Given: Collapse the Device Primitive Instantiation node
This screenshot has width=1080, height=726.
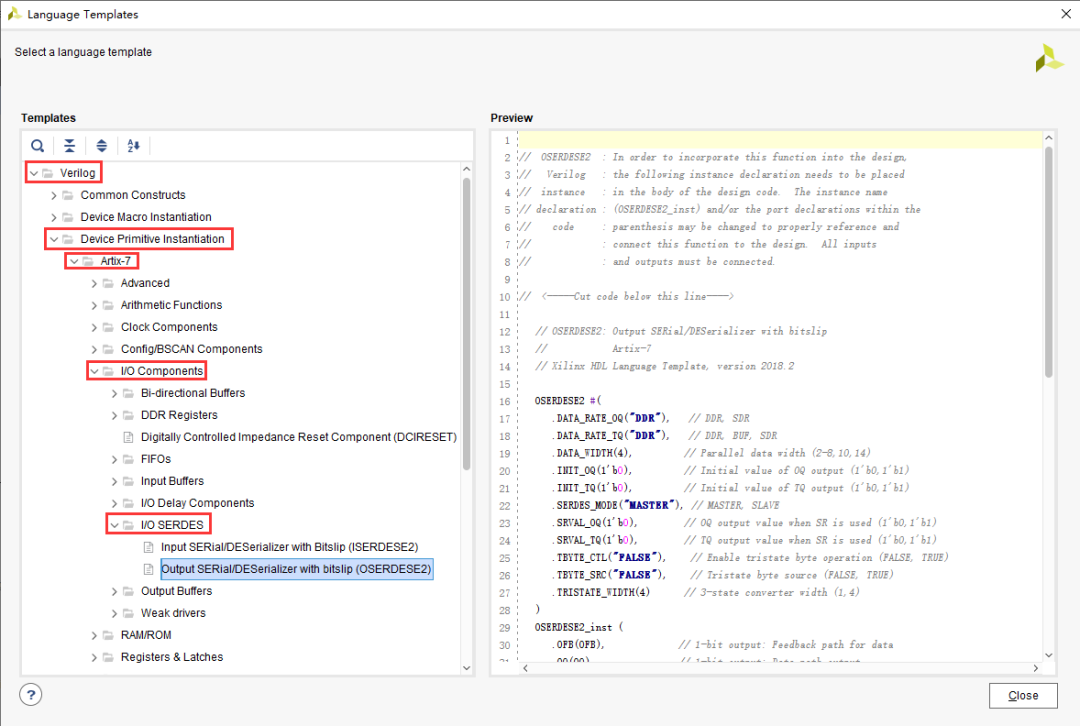Looking at the screenshot, I should pyautogui.click(x=54, y=239).
